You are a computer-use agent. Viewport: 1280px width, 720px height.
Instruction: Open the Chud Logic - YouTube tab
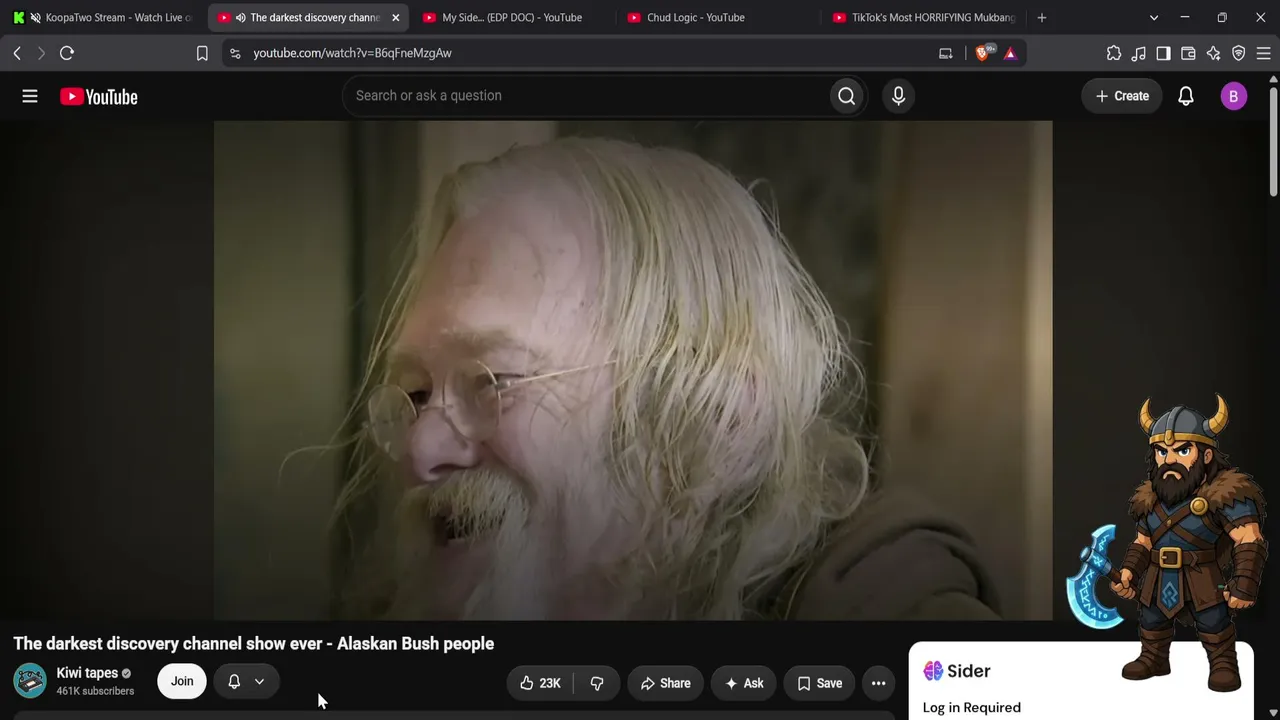click(717, 17)
